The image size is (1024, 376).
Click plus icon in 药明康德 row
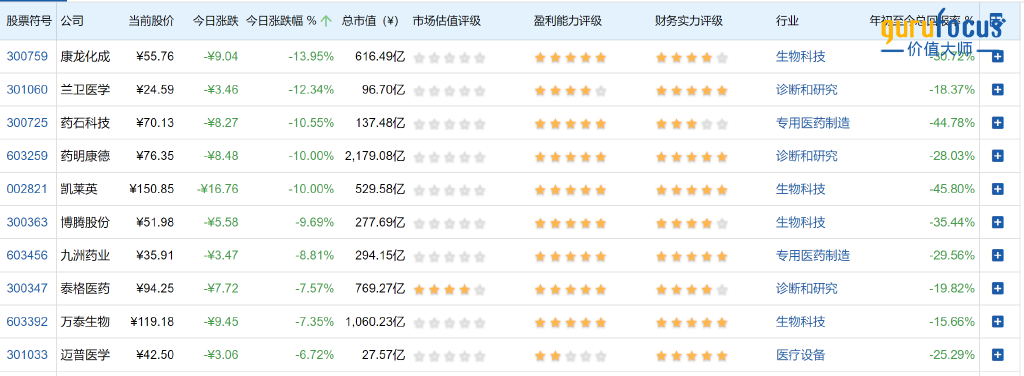[997, 156]
